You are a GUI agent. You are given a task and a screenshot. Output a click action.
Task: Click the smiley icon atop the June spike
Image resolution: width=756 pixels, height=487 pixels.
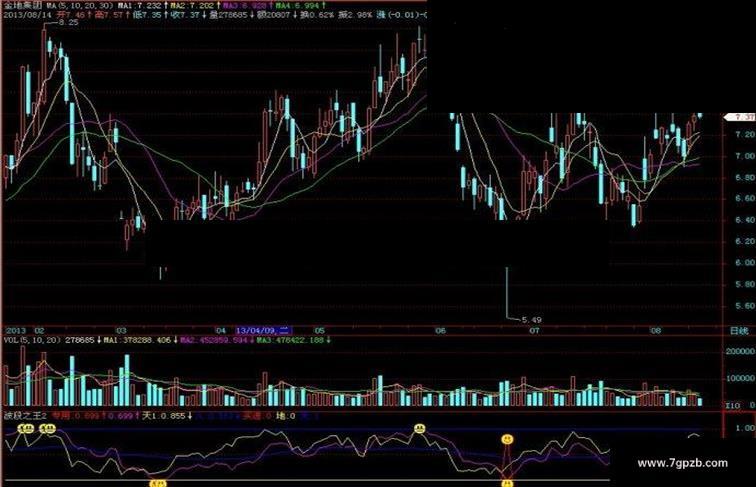[507, 439]
